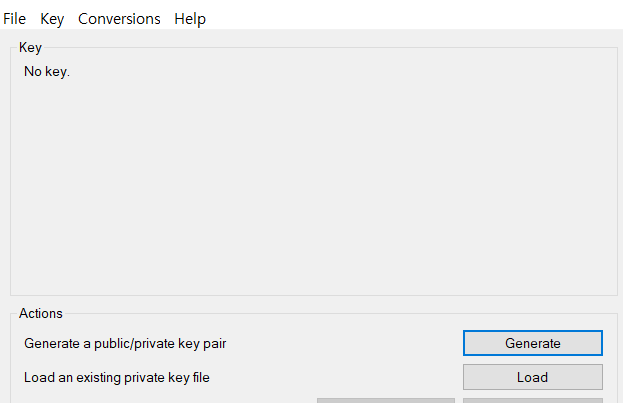Open the Help menu

click(190, 19)
